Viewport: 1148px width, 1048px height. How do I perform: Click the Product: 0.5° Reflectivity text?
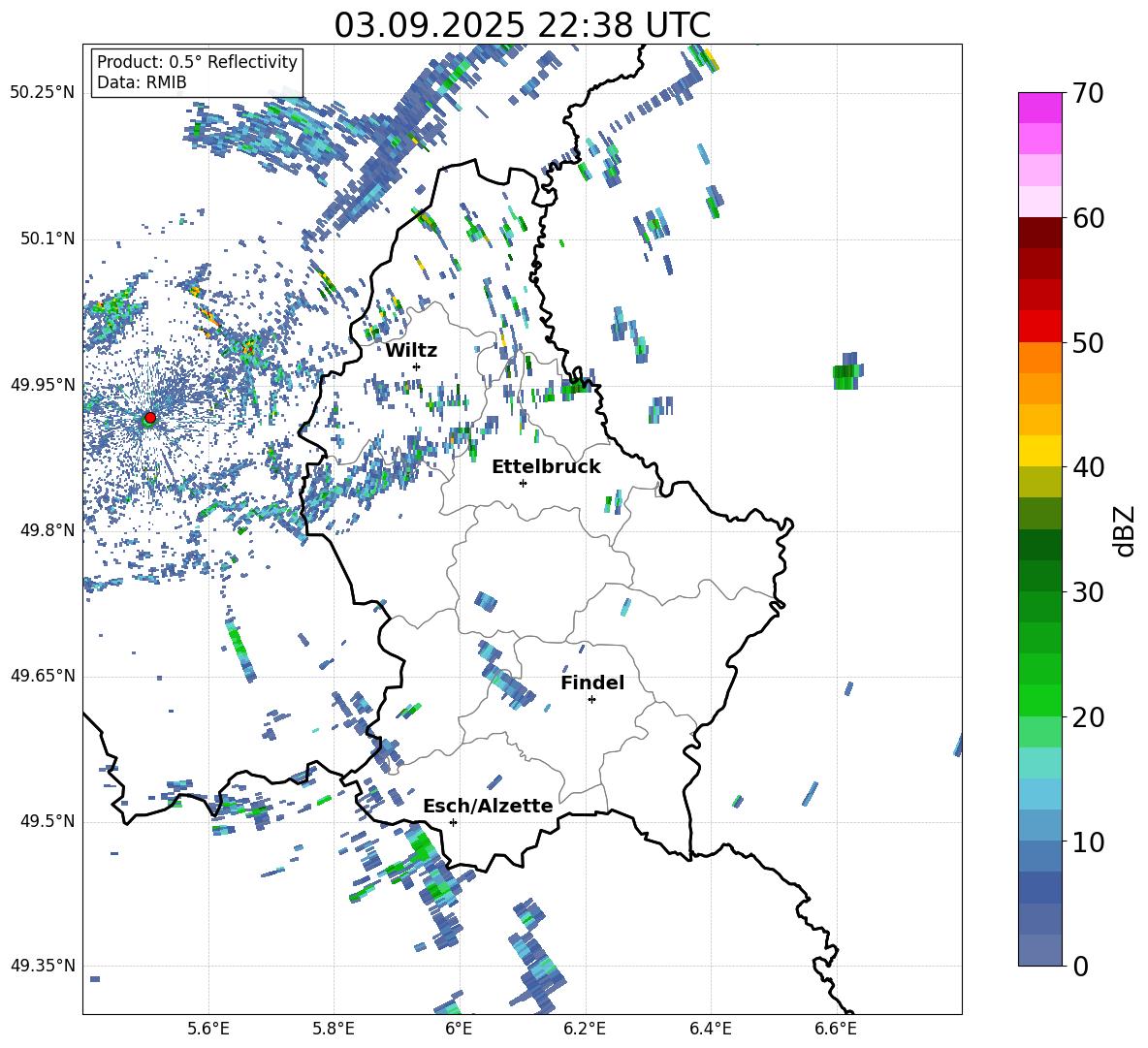[197, 62]
